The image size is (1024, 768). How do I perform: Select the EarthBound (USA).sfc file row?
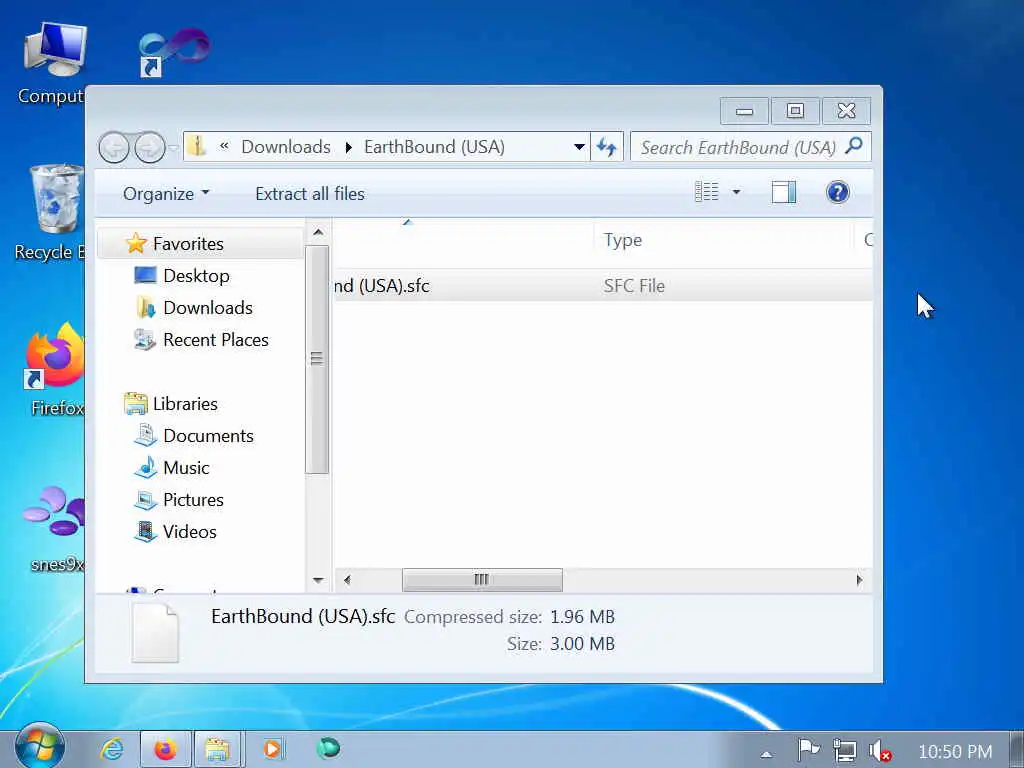(x=603, y=286)
